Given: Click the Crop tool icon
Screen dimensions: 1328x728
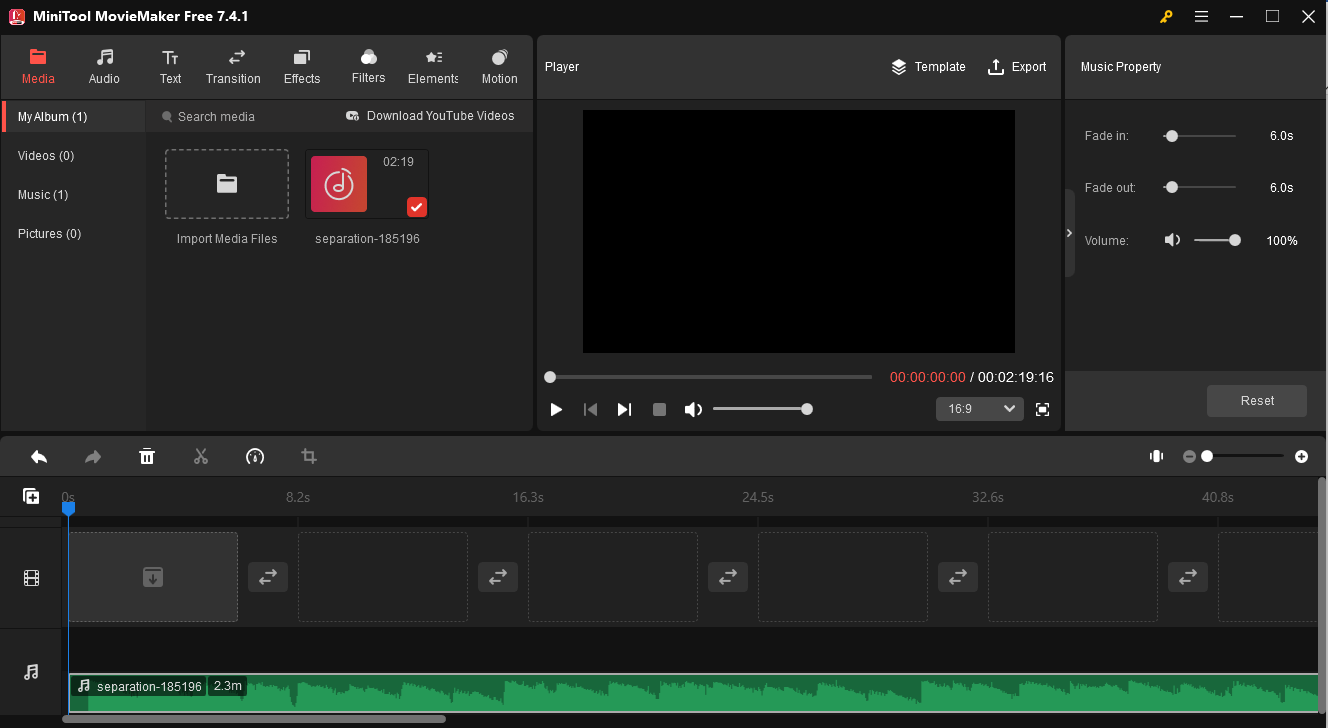Looking at the screenshot, I should (x=309, y=456).
